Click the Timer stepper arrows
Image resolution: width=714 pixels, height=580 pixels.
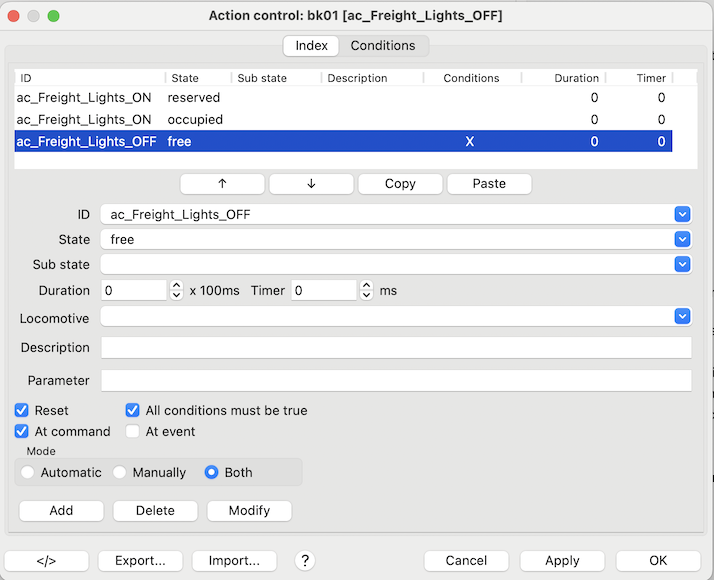pyautogui.click(x=366, y=291)
